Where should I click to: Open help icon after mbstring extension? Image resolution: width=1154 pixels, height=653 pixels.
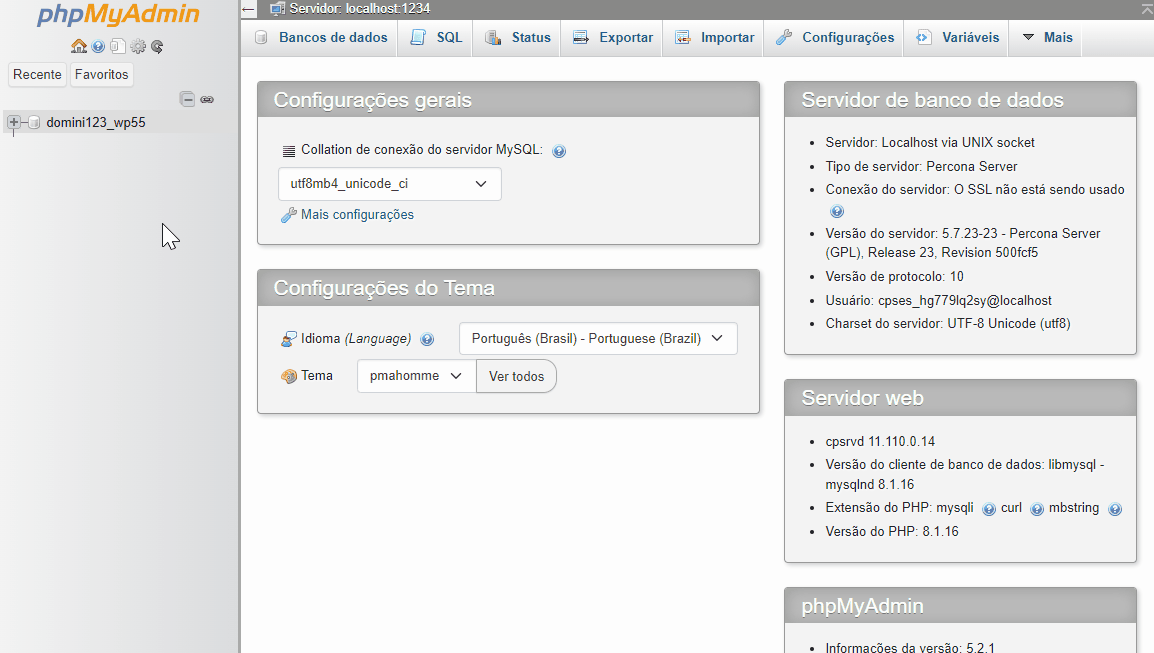click(x=1115, y=509)
